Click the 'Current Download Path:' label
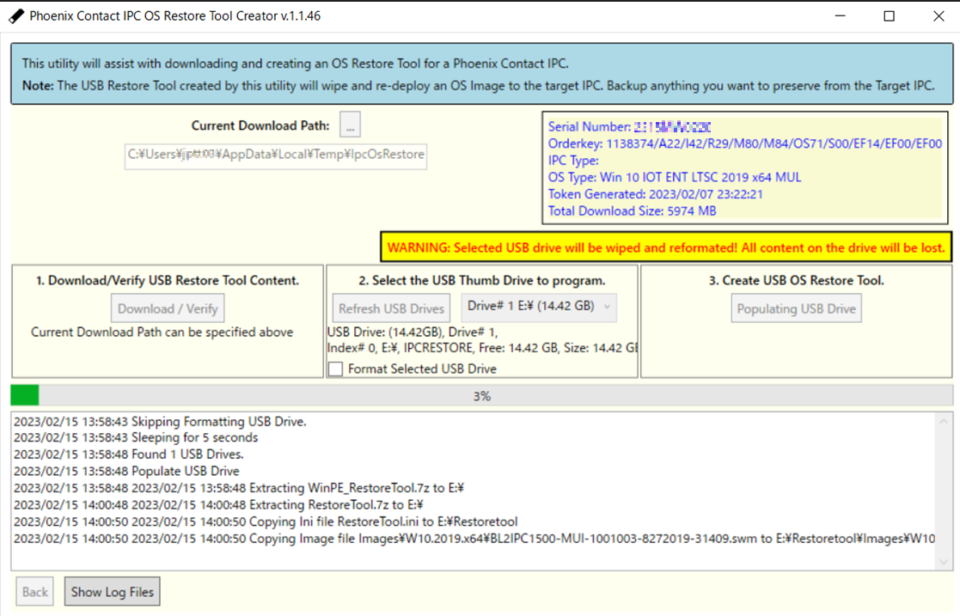 (x=260, y=126)
